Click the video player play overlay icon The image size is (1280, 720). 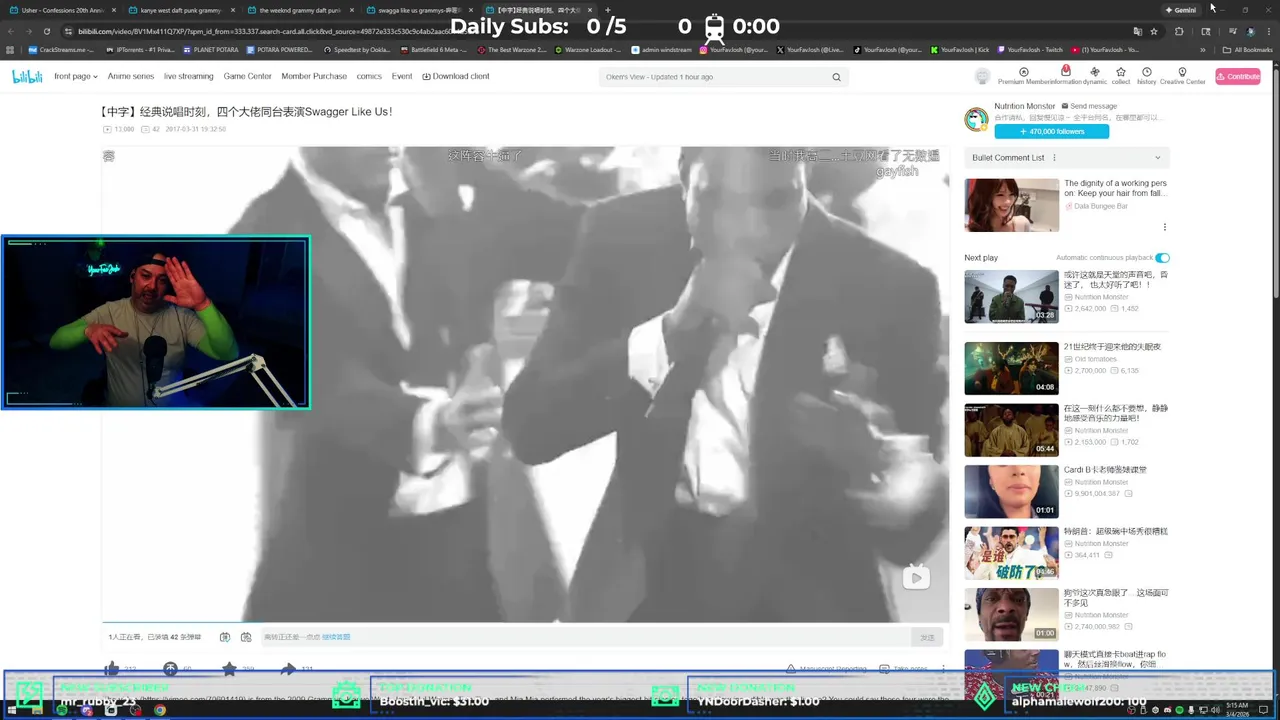[x=916, y=577]
